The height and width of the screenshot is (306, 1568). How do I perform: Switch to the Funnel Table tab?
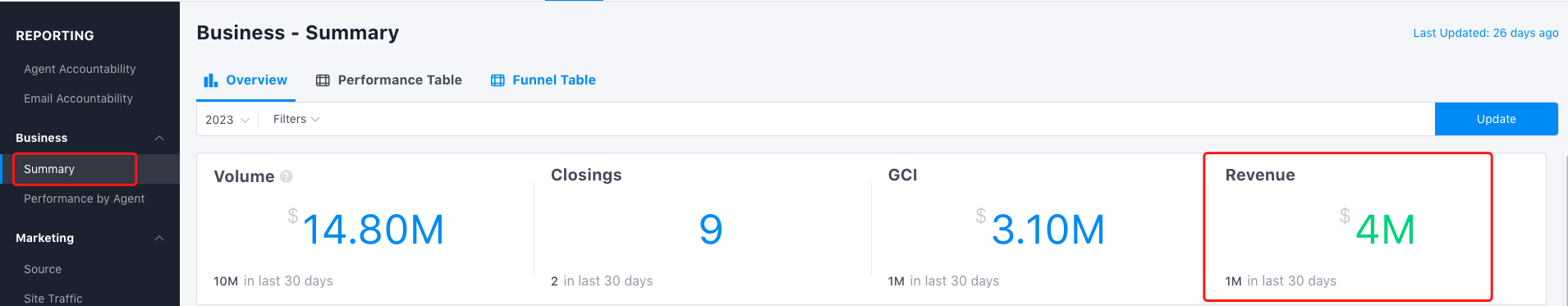(543, 80)
